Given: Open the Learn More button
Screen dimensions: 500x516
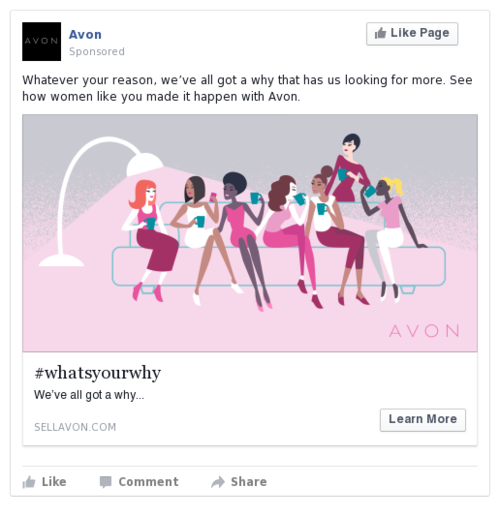Looking at the screenshot, I should click(x=423, y=420).
